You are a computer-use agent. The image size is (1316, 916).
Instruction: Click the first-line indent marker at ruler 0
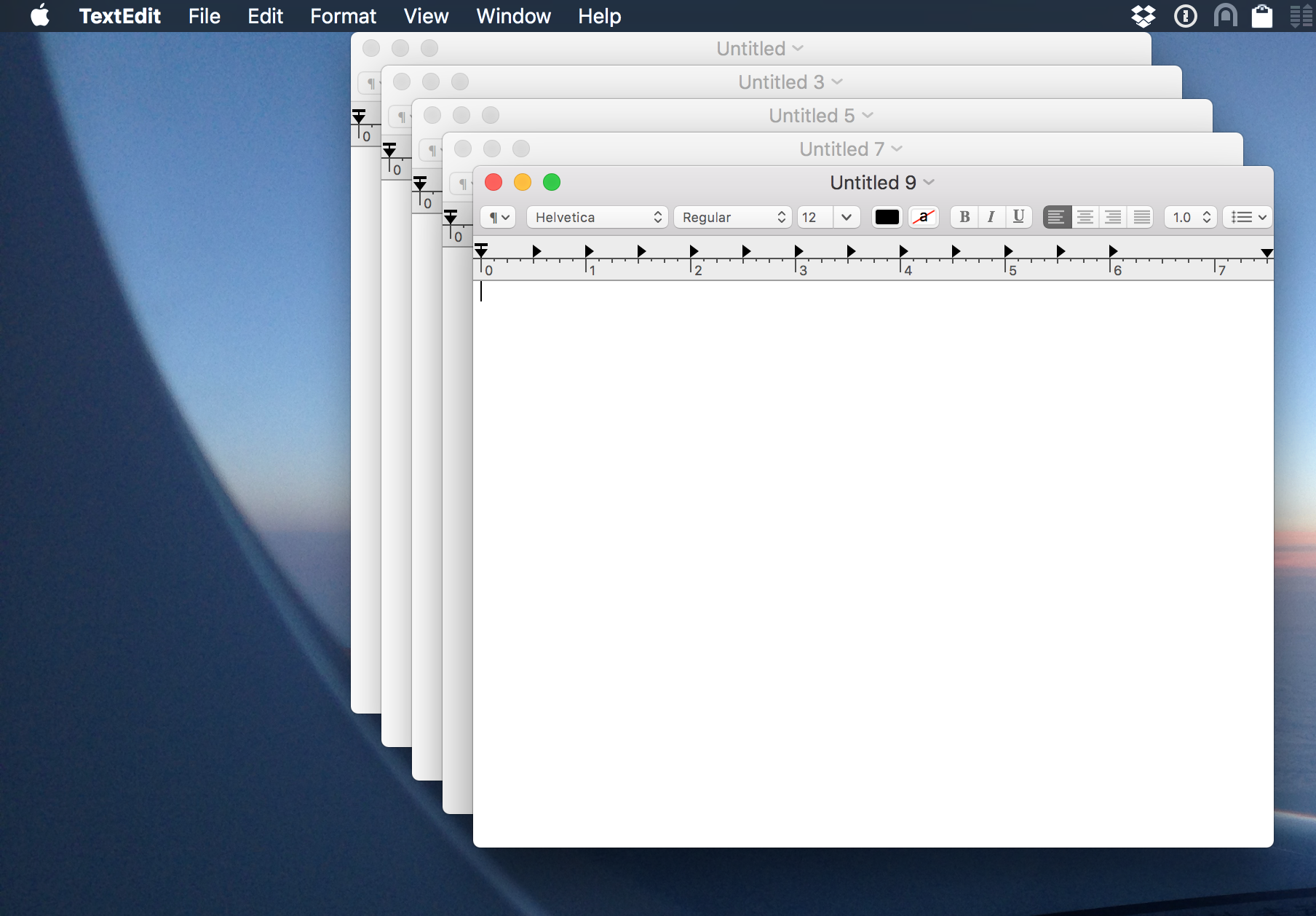tap(481, 246)
